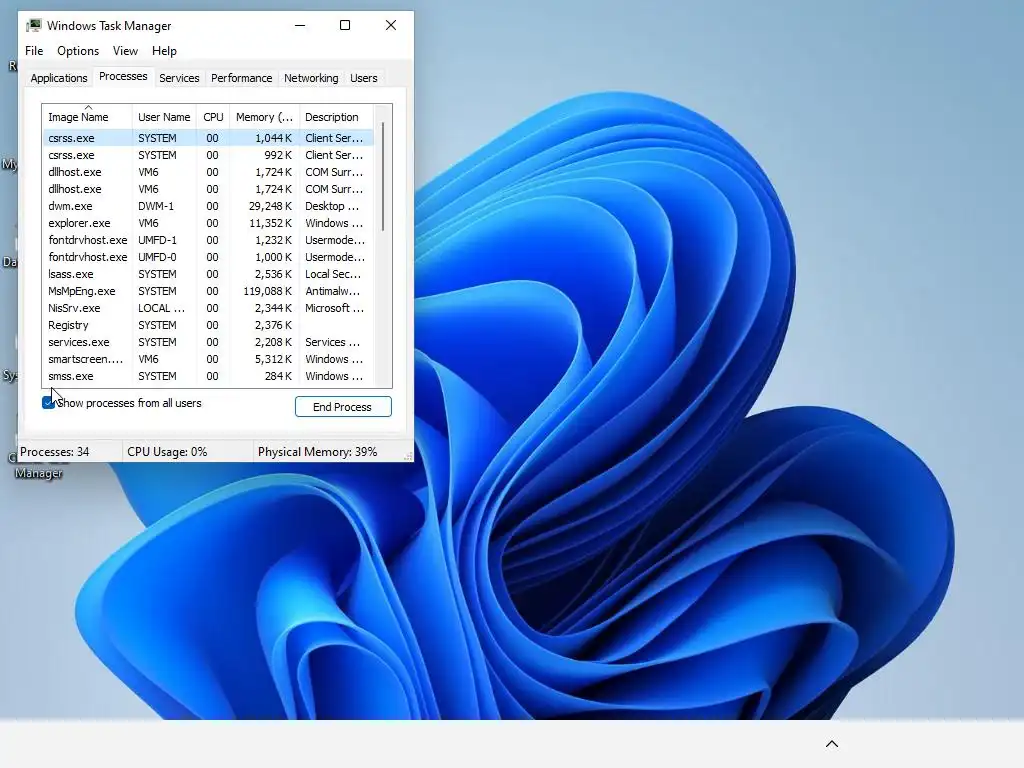Click Physical Memory: 39% status entry
Image resolution: width=1024 pixels, height=768 pixels.
pyautogui.click(x=317, y=452)
